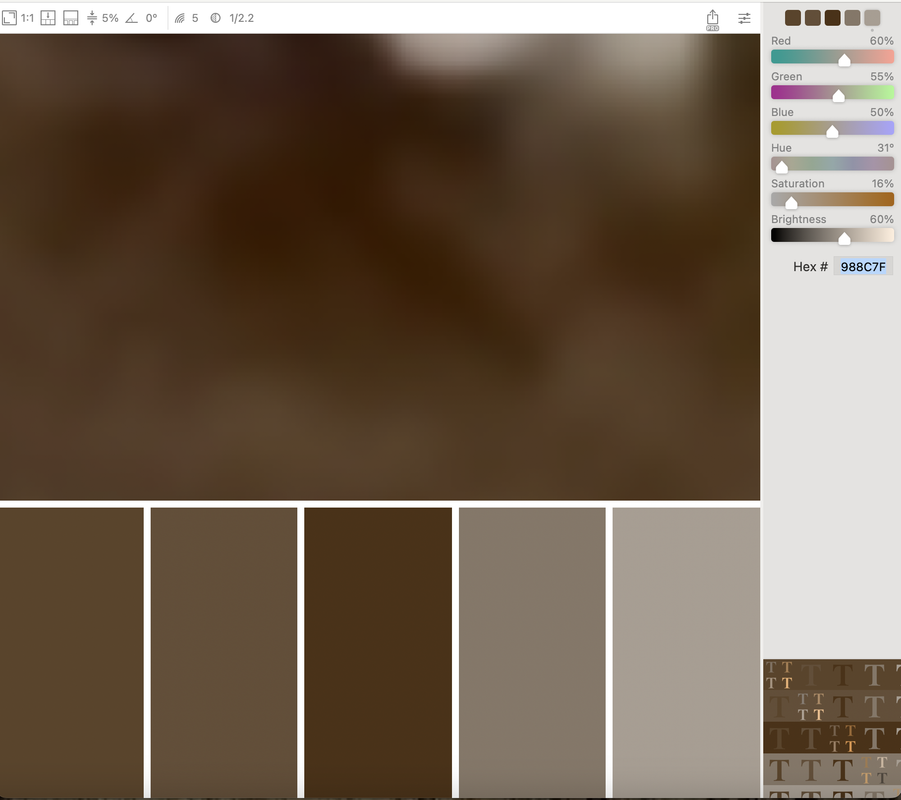Click the Green slider handle

pyautogui.click(x=838, y=95)
